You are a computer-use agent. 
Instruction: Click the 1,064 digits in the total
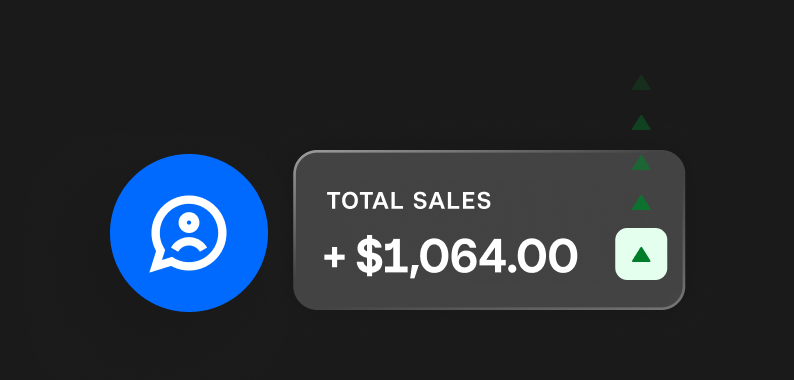pos(444,257)
